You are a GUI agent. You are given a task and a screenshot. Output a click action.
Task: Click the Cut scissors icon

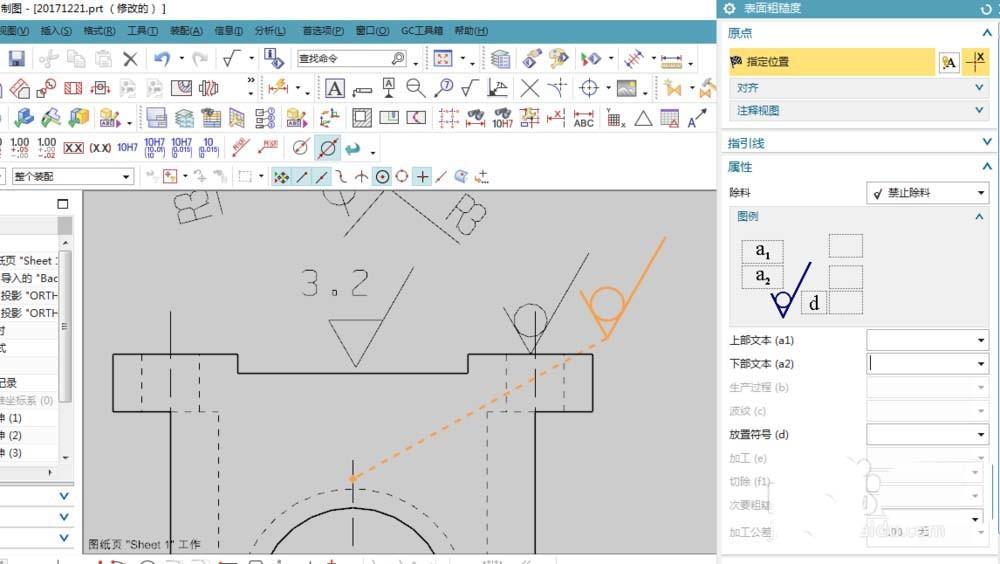(x=48, y=59)
